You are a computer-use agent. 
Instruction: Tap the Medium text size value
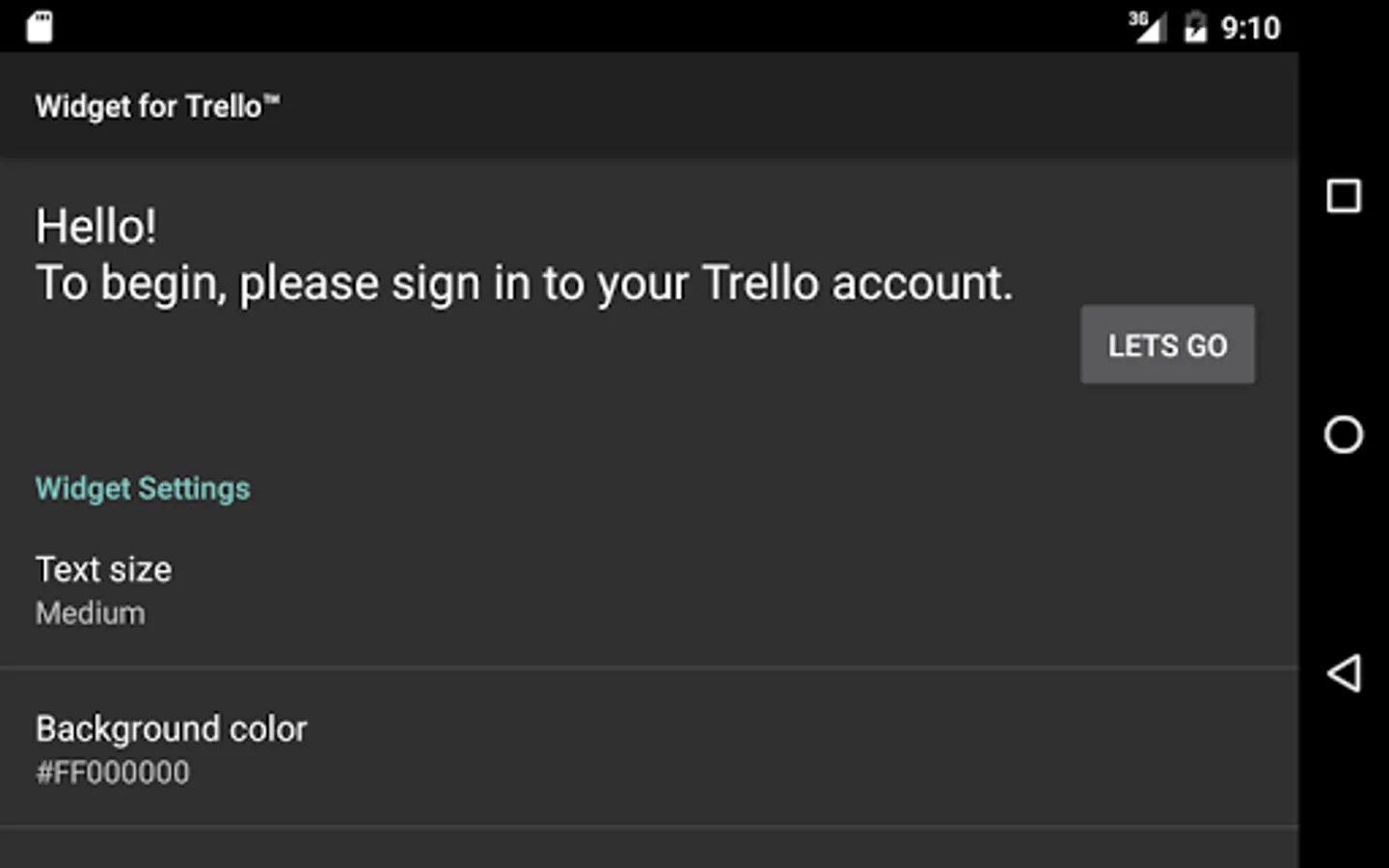[x=91, y=613]
